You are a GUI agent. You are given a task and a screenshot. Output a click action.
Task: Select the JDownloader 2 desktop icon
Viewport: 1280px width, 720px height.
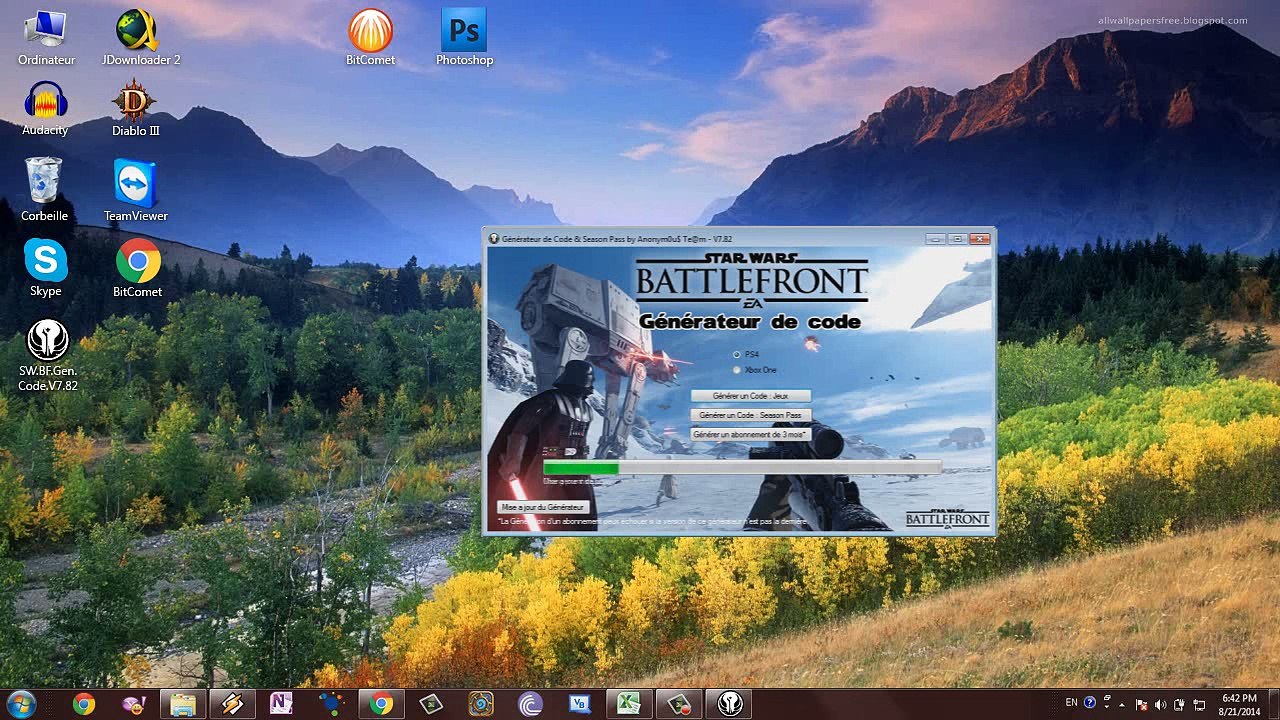click(141, 39)
